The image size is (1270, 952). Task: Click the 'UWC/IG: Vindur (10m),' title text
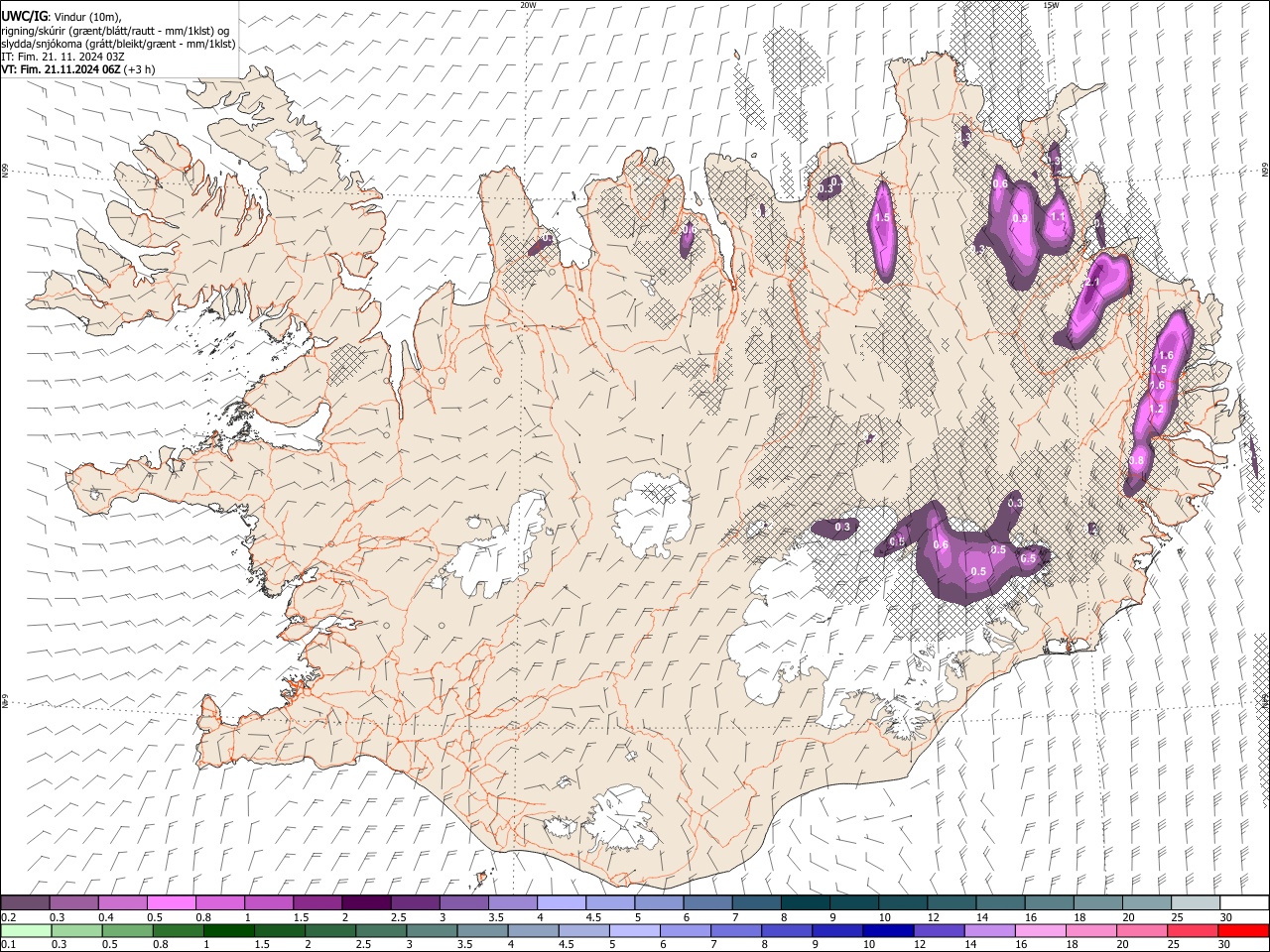62,16
